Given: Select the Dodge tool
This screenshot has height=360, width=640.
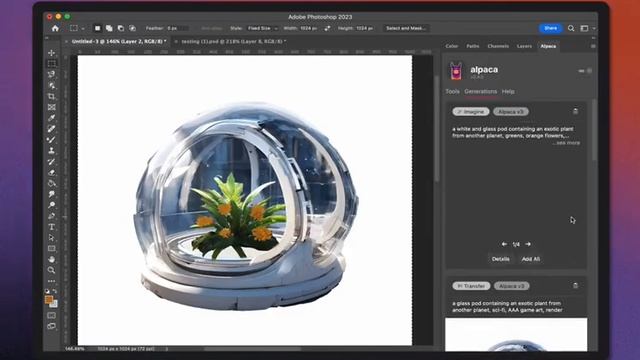Looking at the screenshot, I should point(51,205).
